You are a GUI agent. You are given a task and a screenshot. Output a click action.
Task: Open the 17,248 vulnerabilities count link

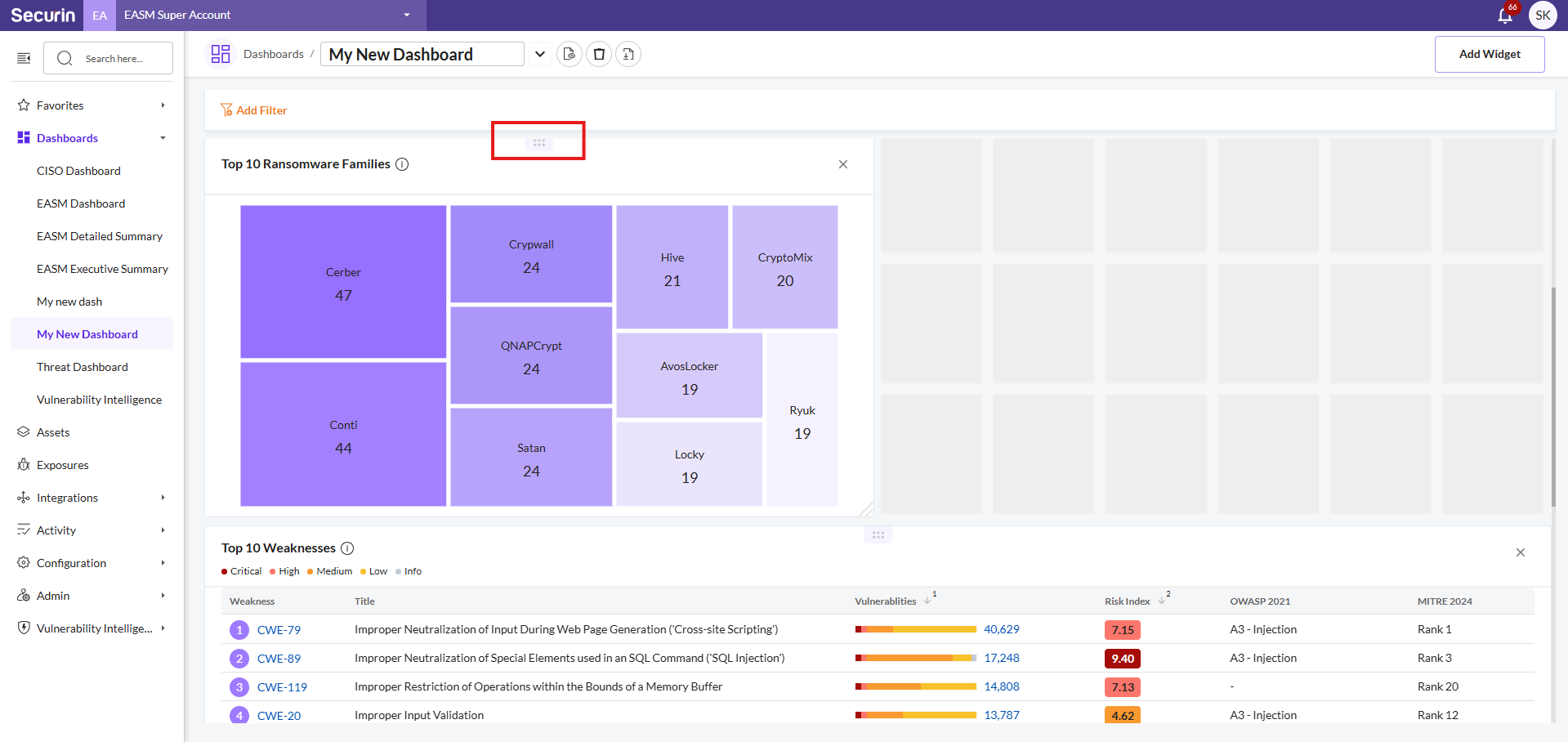[x=1002, y=658]
